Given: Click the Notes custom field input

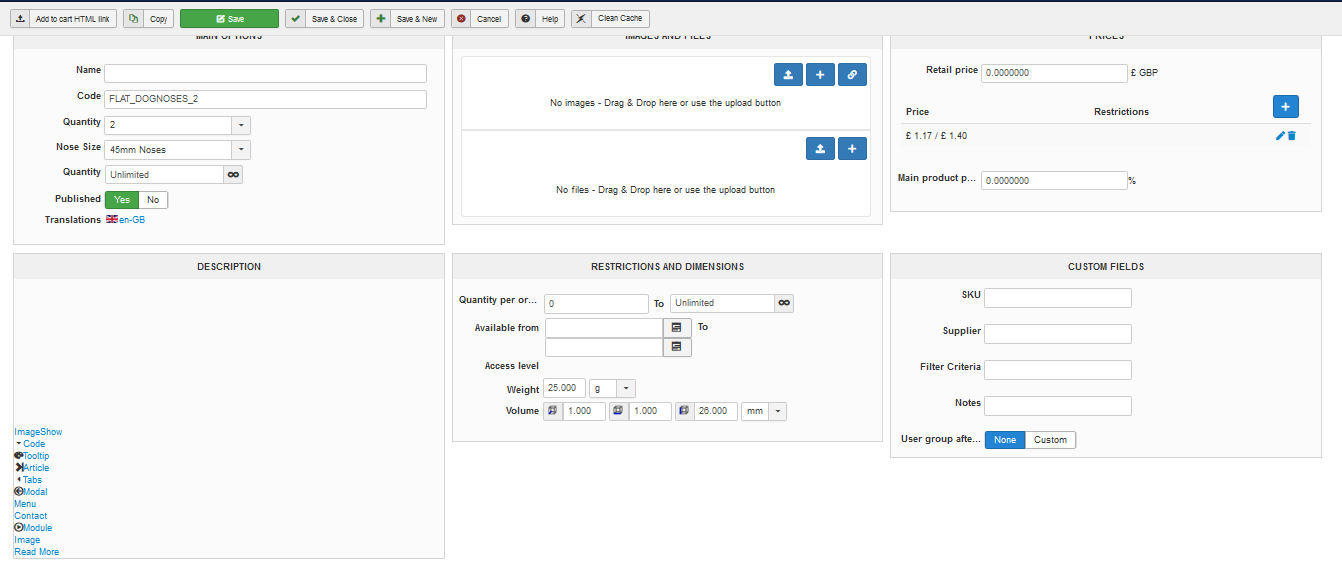Looking at the screenshot, I should click(x=1058, y=406).
